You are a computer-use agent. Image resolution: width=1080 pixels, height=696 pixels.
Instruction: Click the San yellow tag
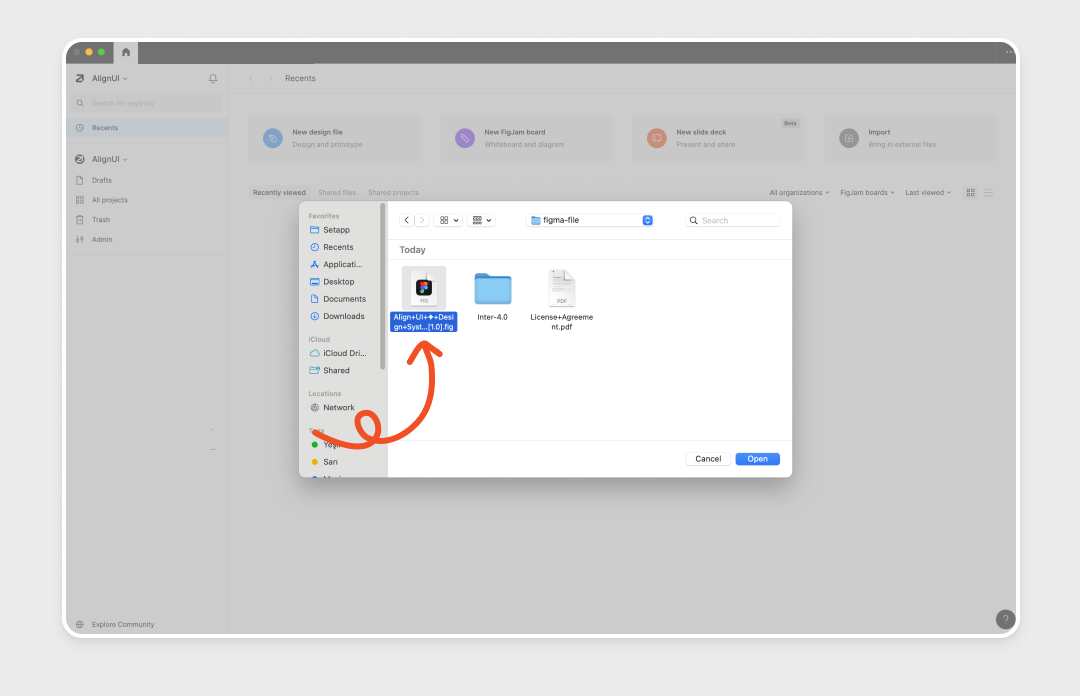(329, 462)
